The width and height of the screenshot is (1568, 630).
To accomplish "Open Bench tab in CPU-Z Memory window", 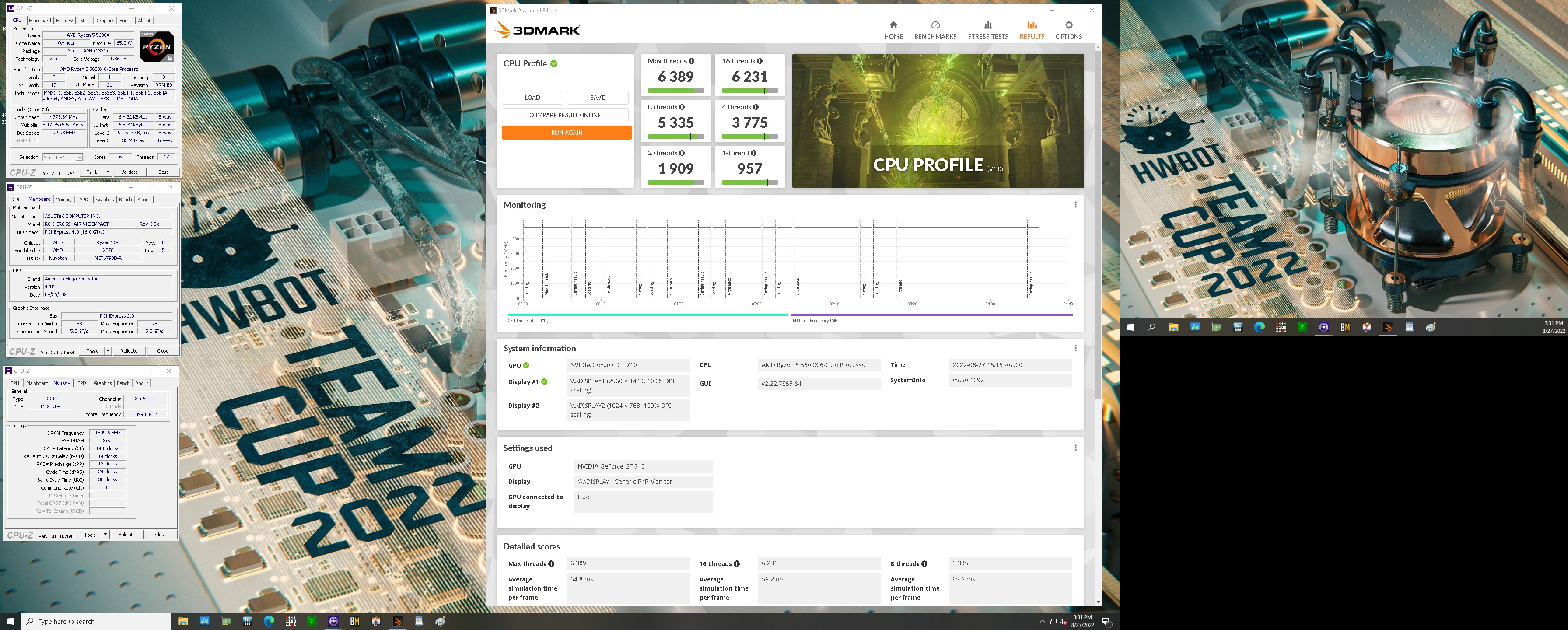I will pyautogui.click(x=123, y=384).
